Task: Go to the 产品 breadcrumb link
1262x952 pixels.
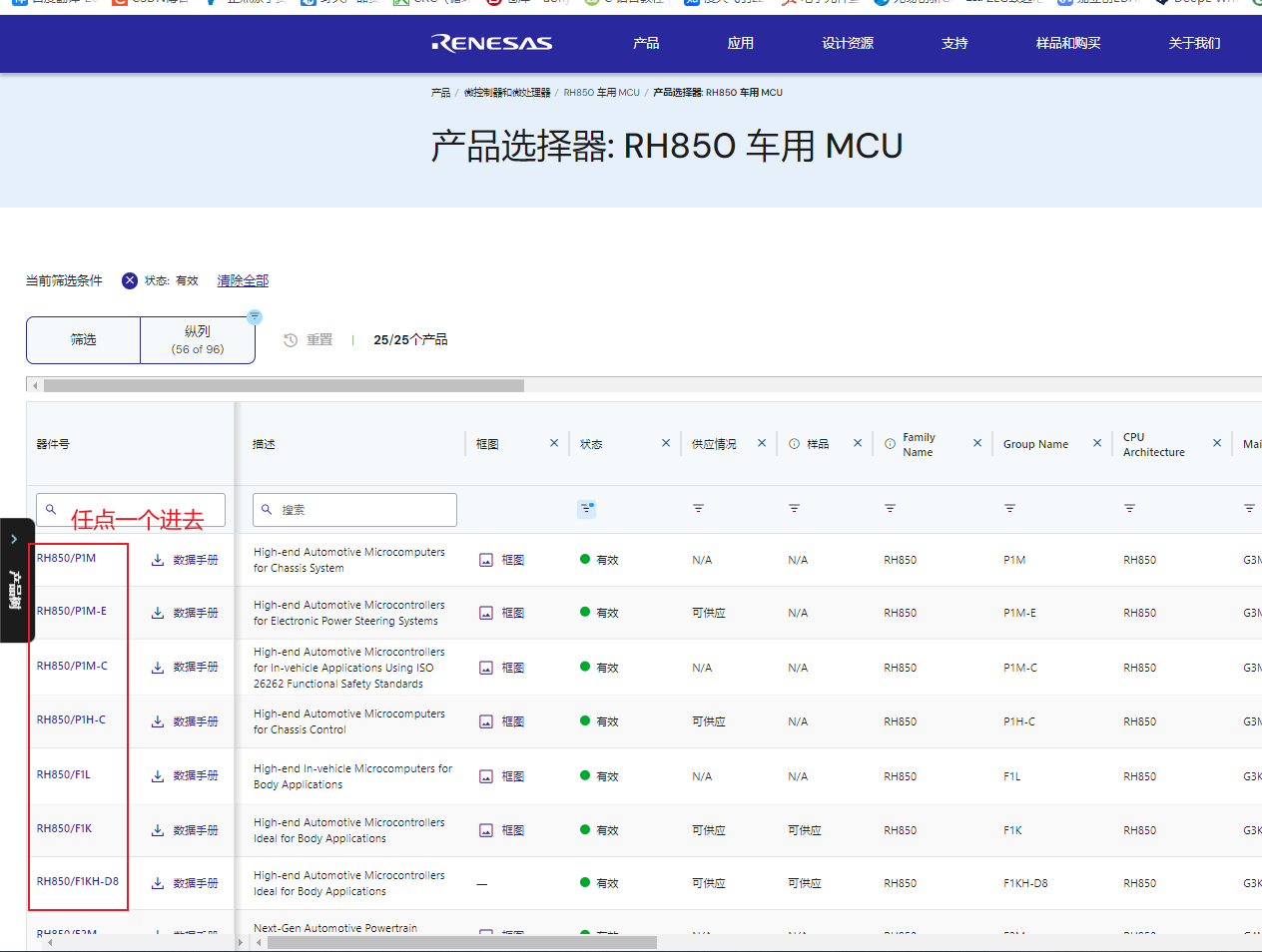Action: pyautogui.click(x=440, y=93)
